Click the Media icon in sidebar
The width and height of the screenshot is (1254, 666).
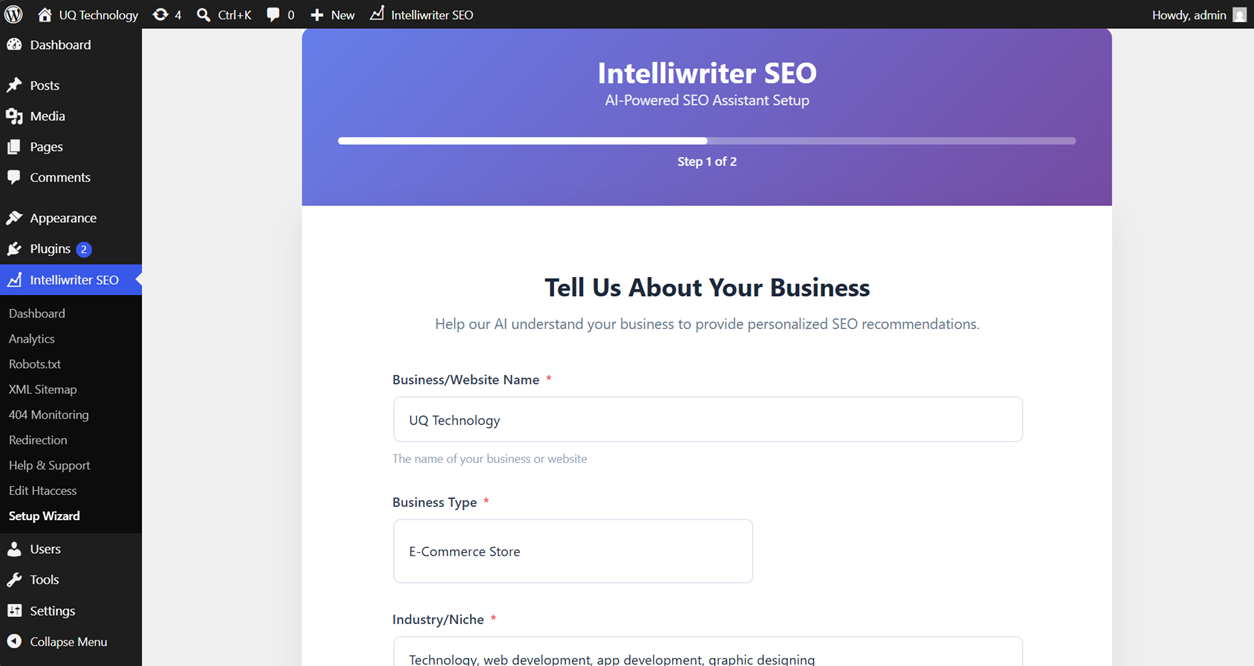14,116
